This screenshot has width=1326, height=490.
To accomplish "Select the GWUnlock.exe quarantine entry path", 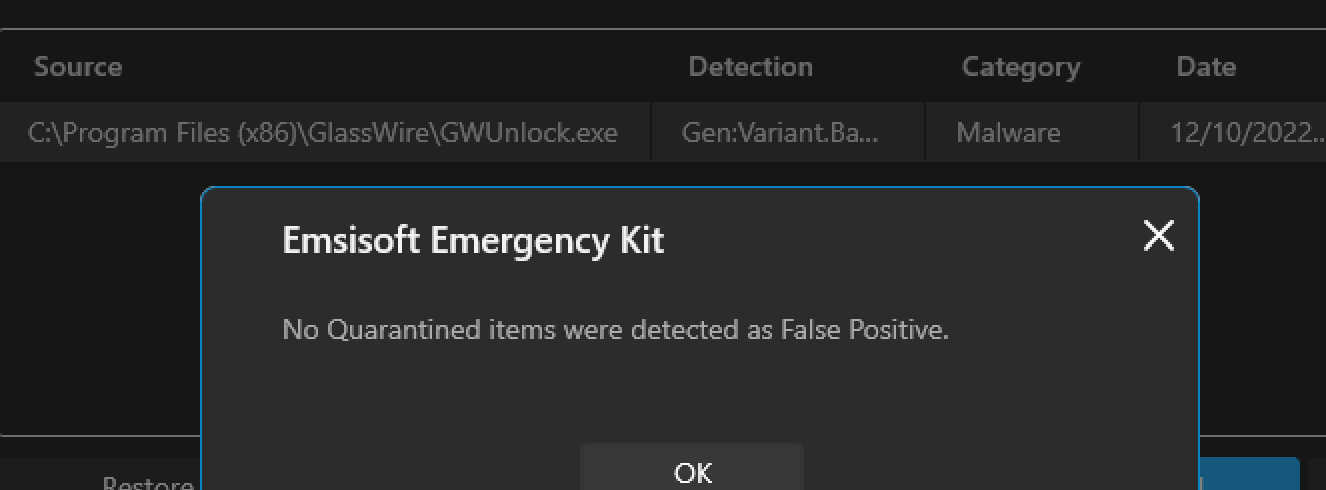I will click(x=323, y=132).
